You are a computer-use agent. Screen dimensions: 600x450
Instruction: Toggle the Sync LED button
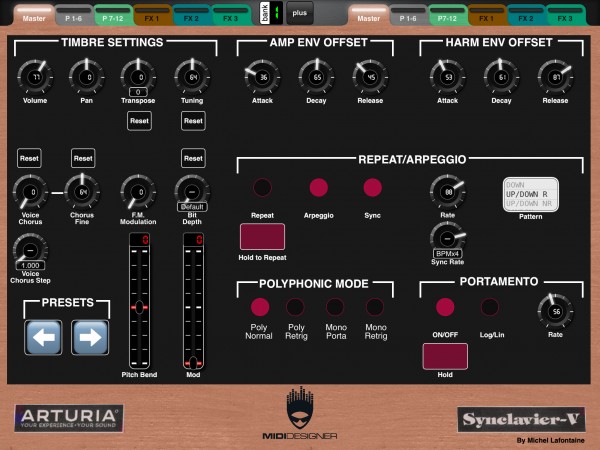coord(372,188)
